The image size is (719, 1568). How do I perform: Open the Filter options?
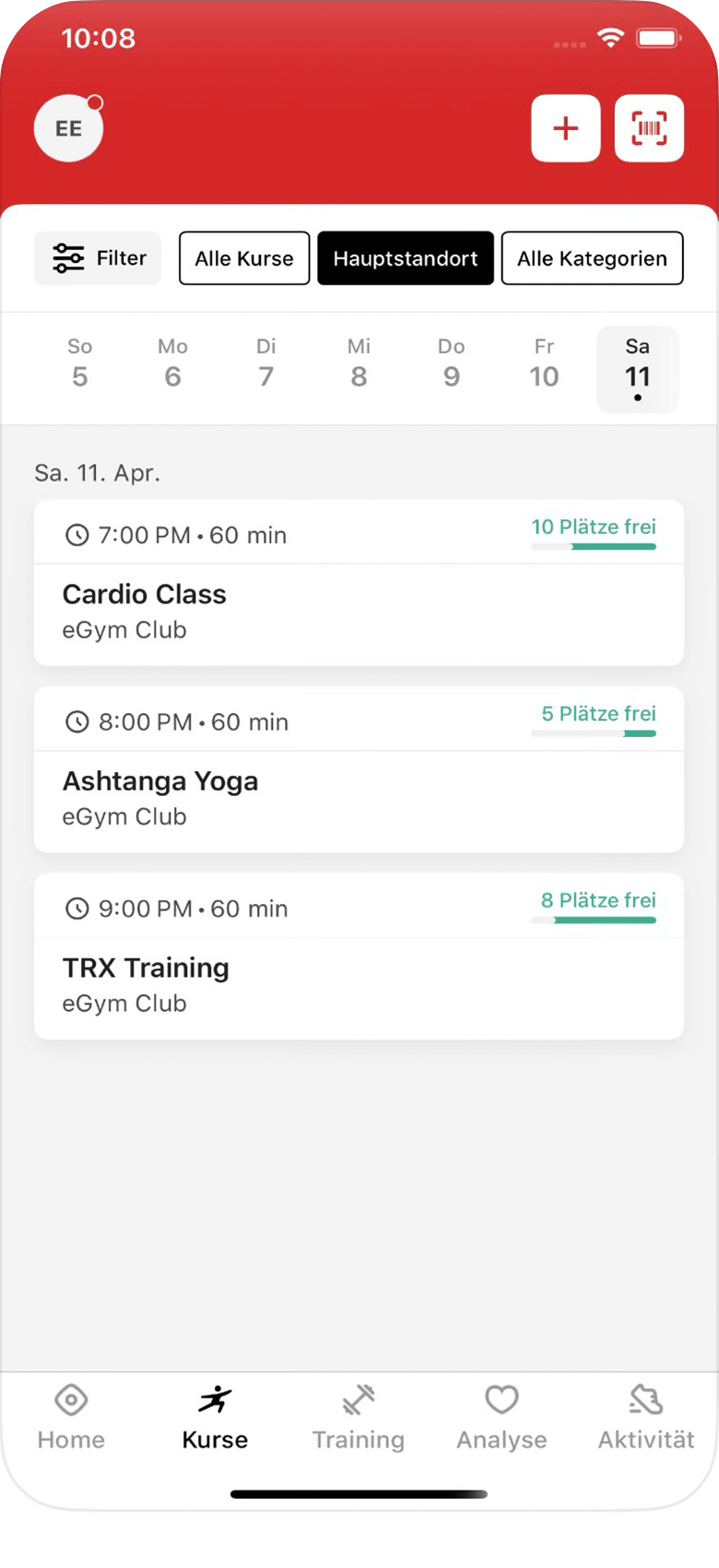tap(98, 258)
